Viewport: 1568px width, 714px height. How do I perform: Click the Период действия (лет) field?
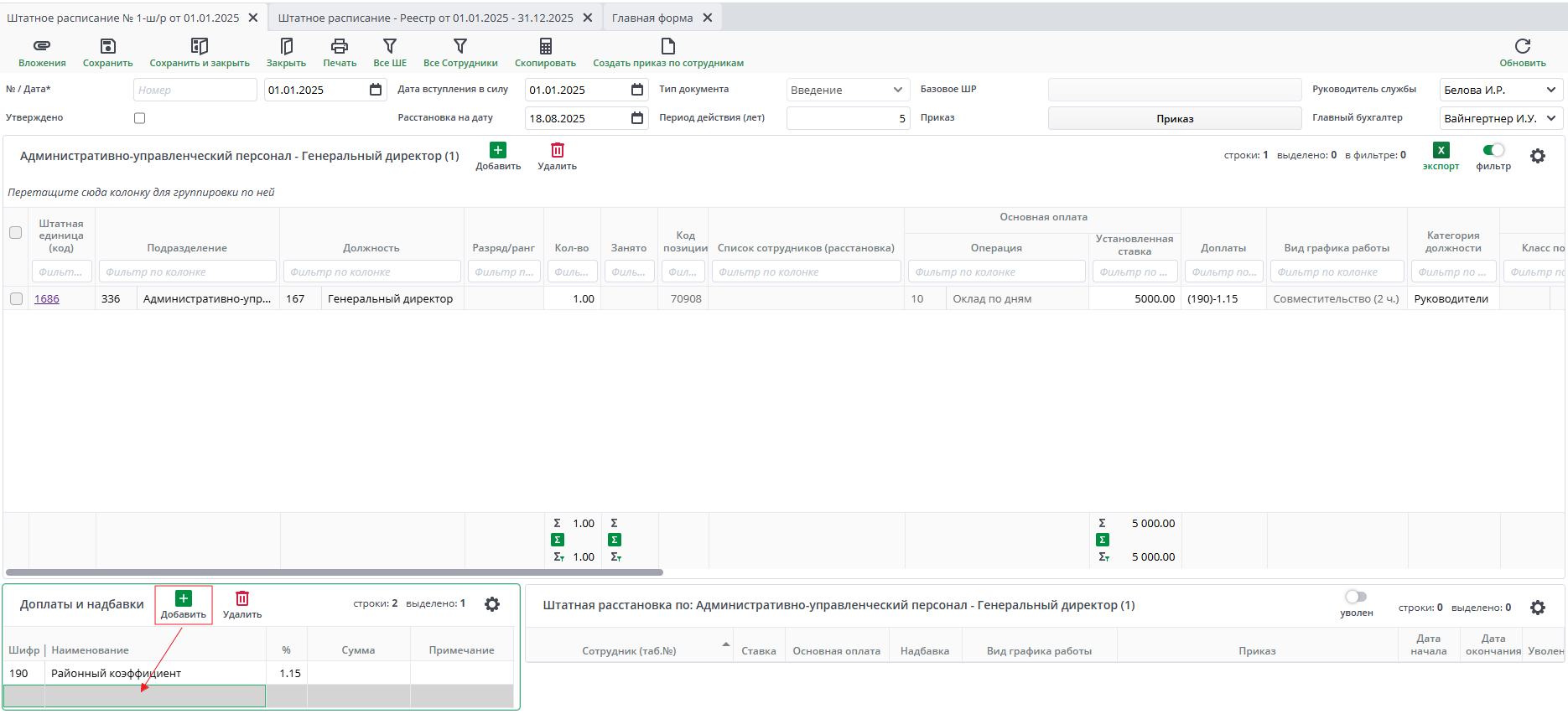848,118
